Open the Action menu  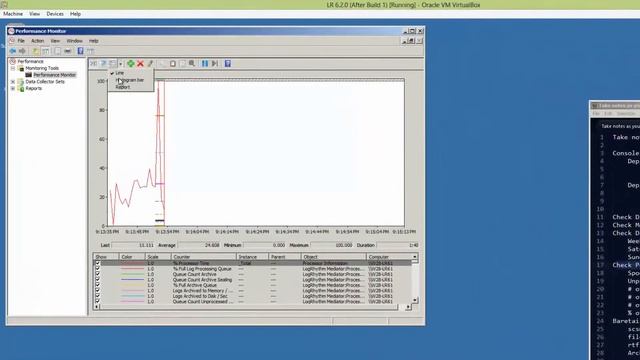click(38, 41)
